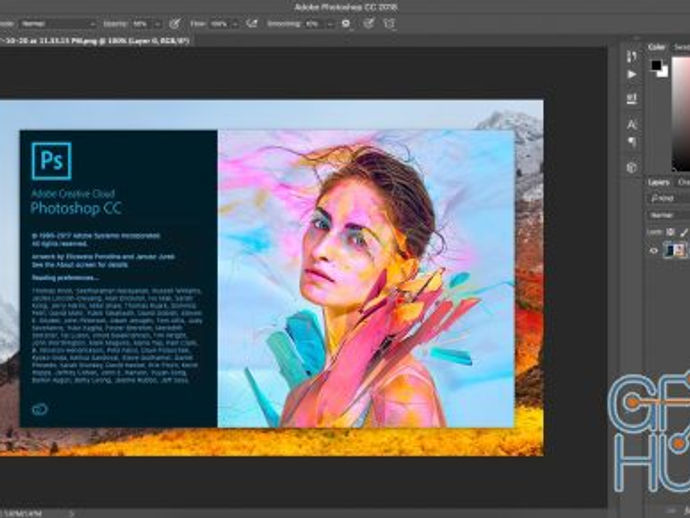Viewport: 690px width, 518px height.
Task: Click the Opacity percentage field in options bar
Action: point(141,24)
